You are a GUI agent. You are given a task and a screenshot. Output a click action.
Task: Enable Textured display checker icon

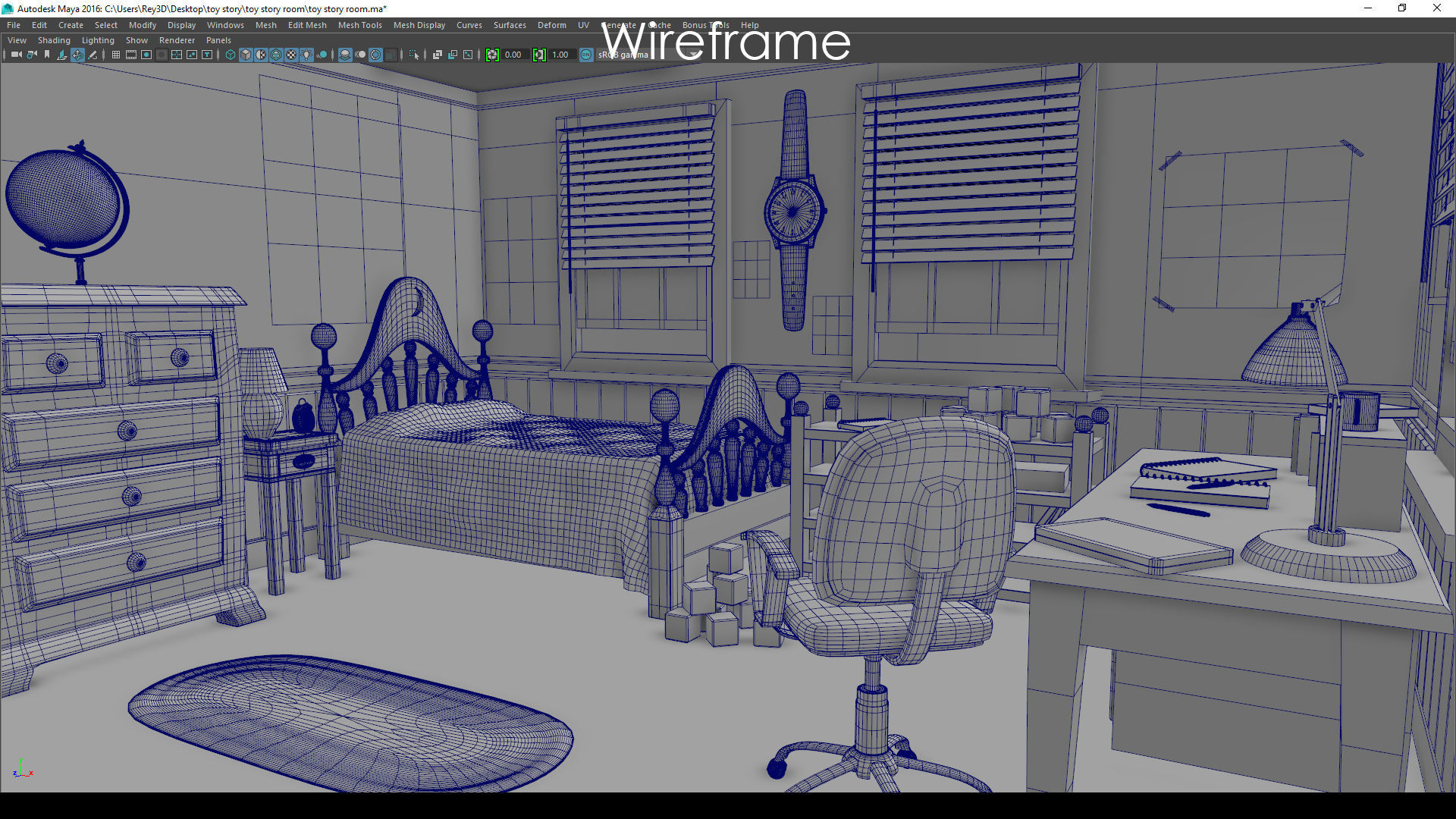point(291,55)
